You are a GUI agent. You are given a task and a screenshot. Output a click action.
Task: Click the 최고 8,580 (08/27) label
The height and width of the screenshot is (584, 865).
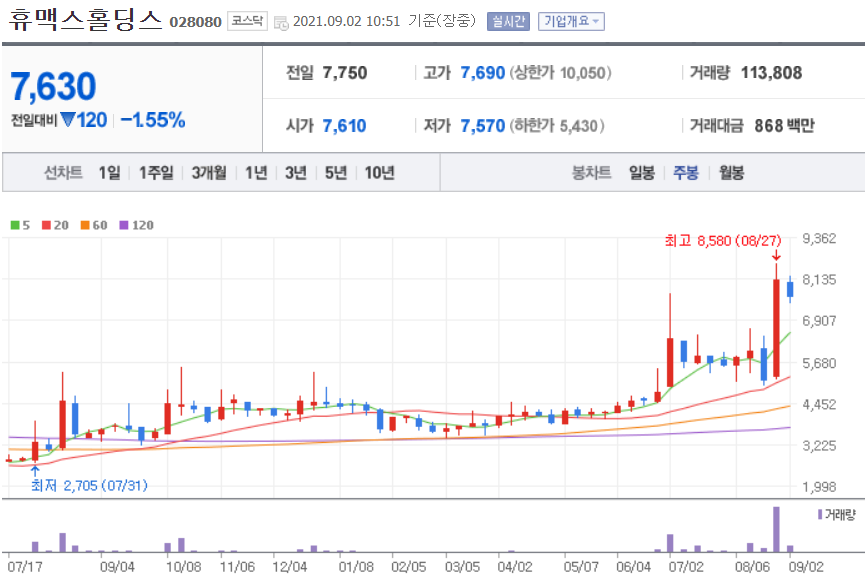point(723,240)
